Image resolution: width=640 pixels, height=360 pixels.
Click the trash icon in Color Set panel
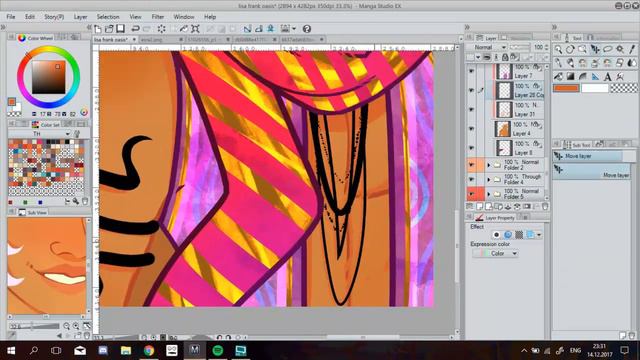click(x=85, y=201)
